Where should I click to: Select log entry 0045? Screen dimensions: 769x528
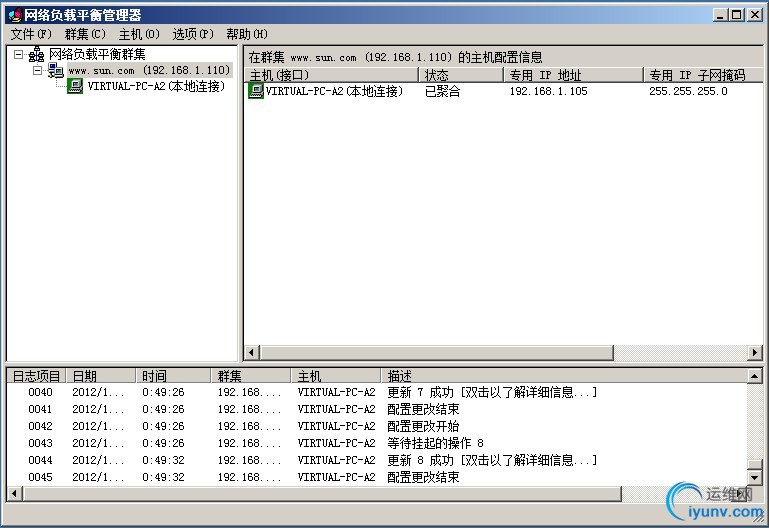coord(377,477)
